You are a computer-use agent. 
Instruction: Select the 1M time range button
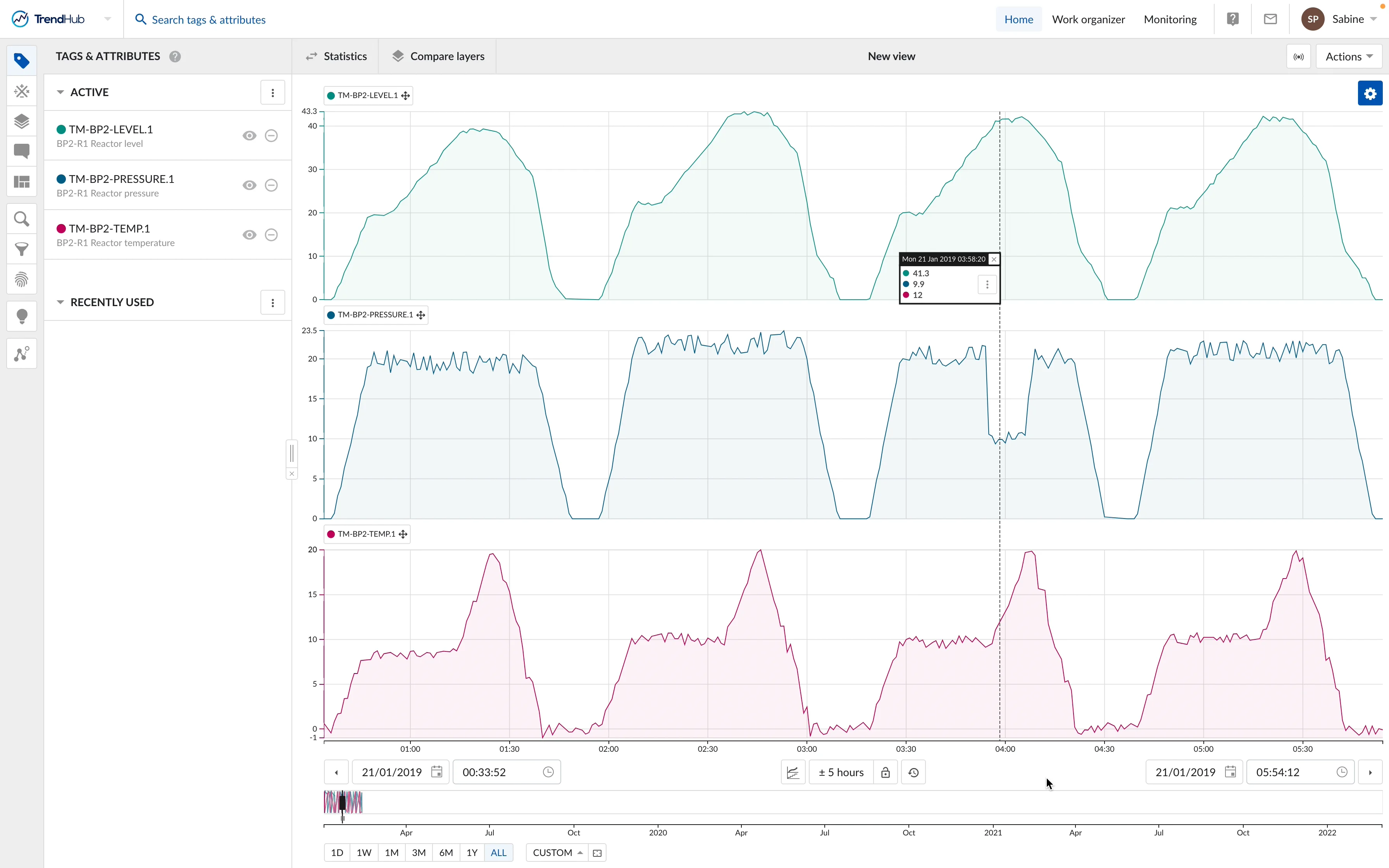[x=391, y=852]
